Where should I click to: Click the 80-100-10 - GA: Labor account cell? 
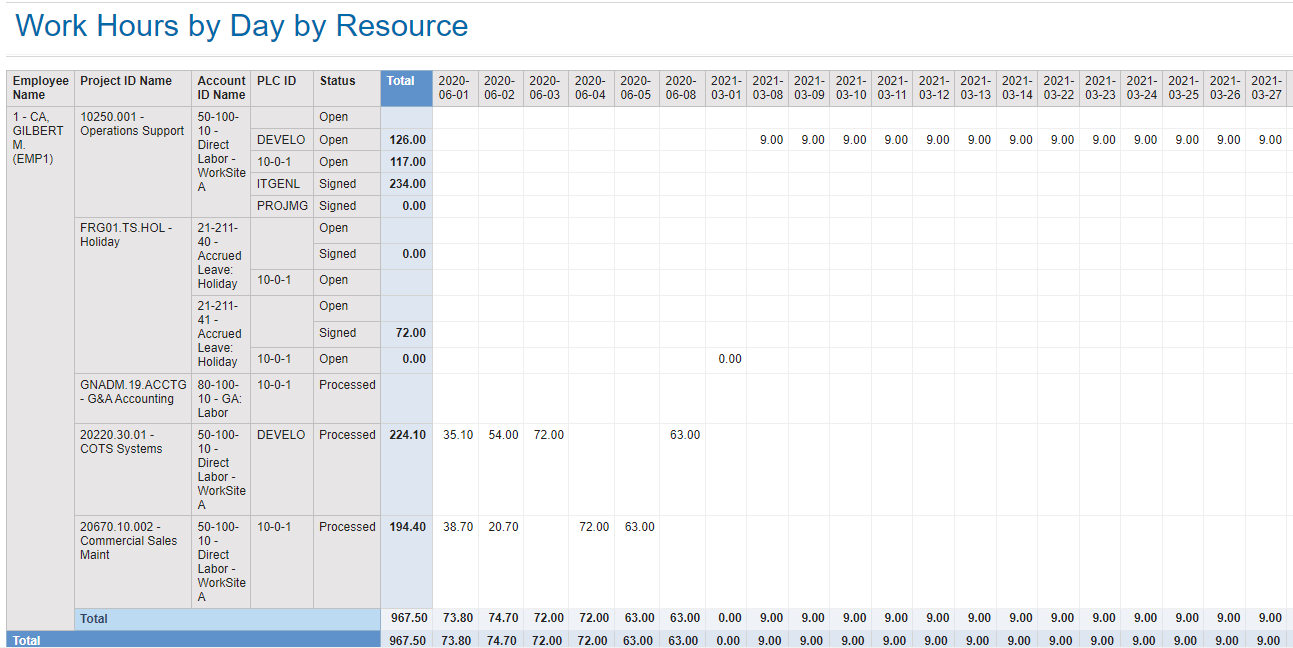point(219,398)
